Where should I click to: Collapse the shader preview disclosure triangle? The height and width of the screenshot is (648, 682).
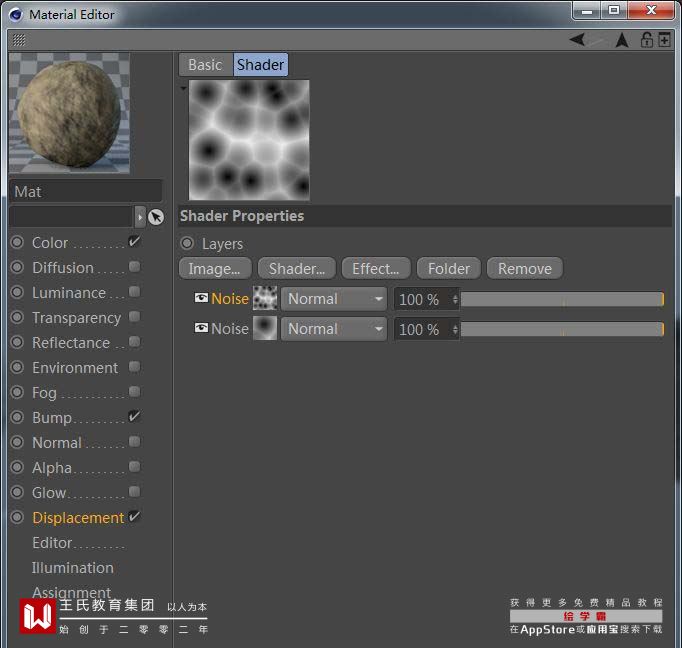(x=184, y=88)
